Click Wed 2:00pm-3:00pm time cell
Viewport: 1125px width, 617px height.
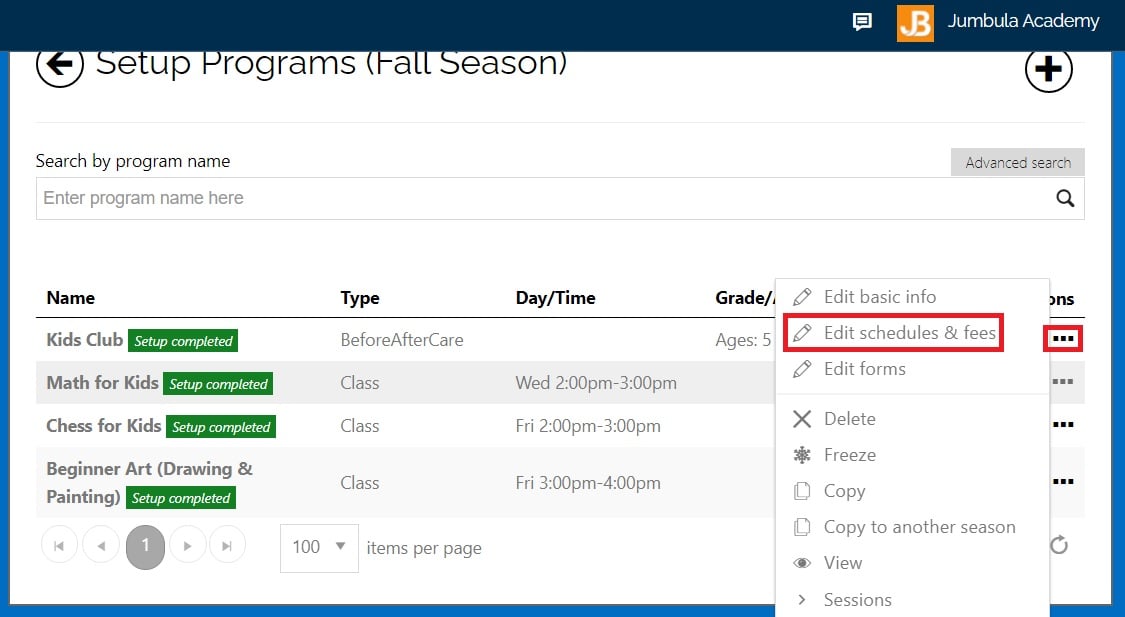(x=596, y=382)
